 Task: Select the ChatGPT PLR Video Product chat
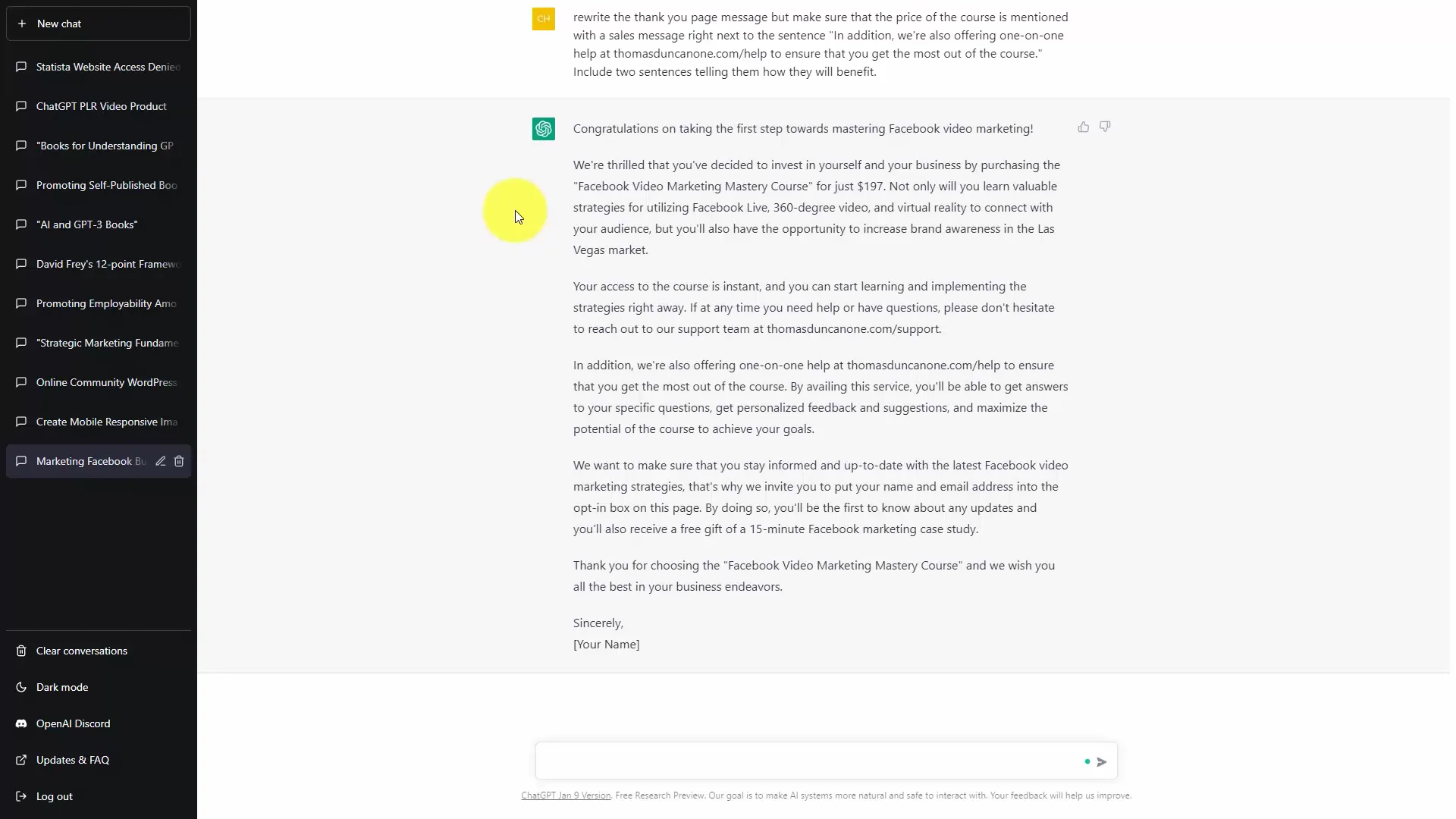tap(100, 106)
